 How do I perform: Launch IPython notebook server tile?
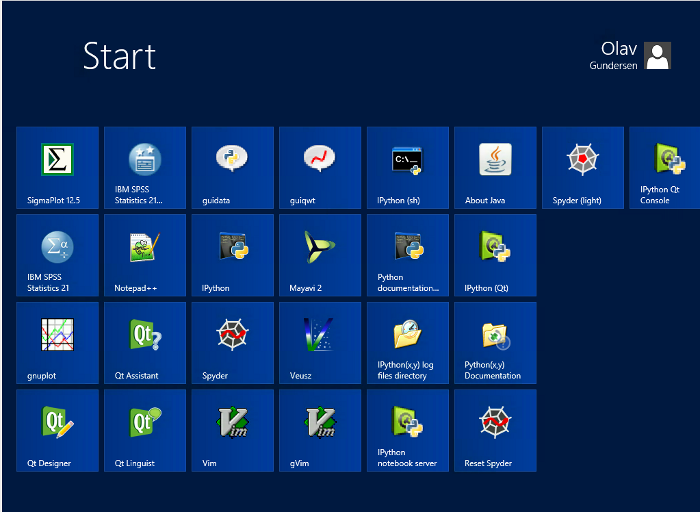click(408, 430)
